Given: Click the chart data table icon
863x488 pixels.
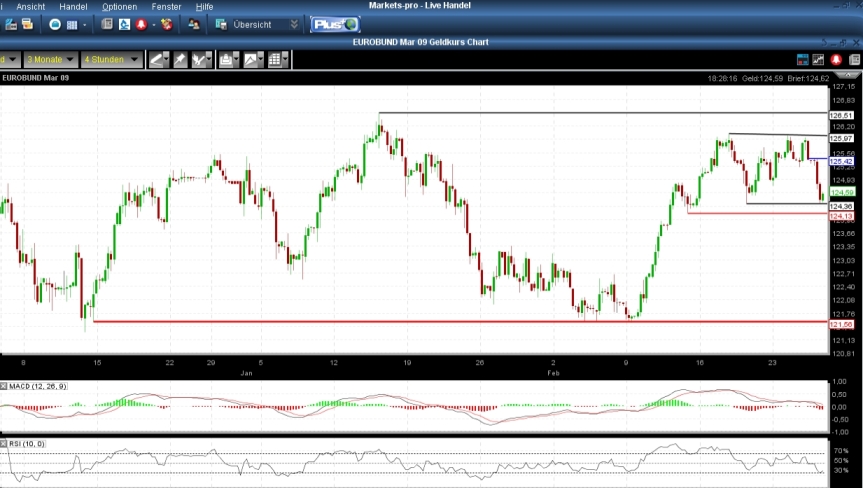Looking at the screenshot, I should [x=275, y=60].
